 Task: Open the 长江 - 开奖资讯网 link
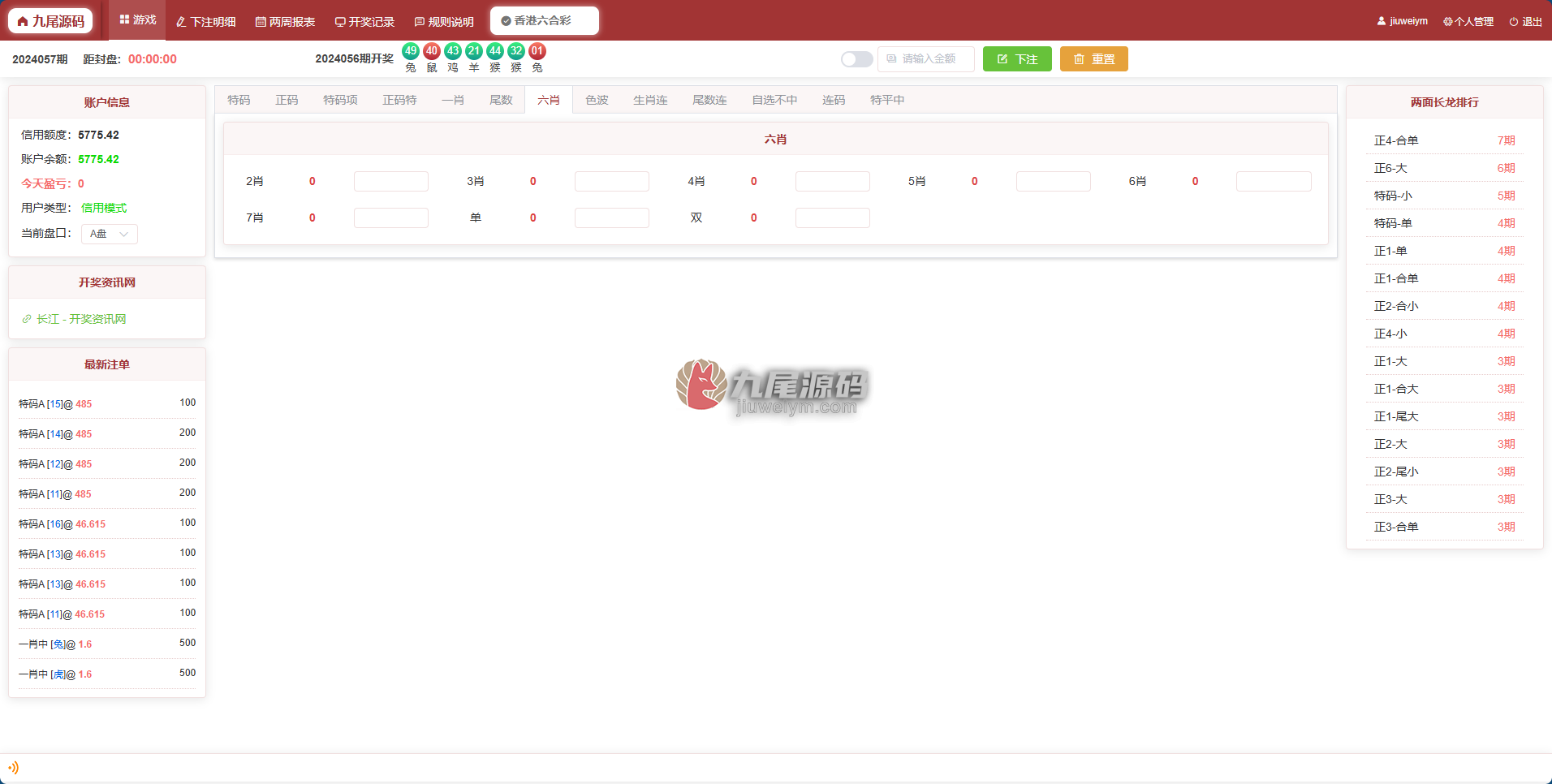[81, 319]
